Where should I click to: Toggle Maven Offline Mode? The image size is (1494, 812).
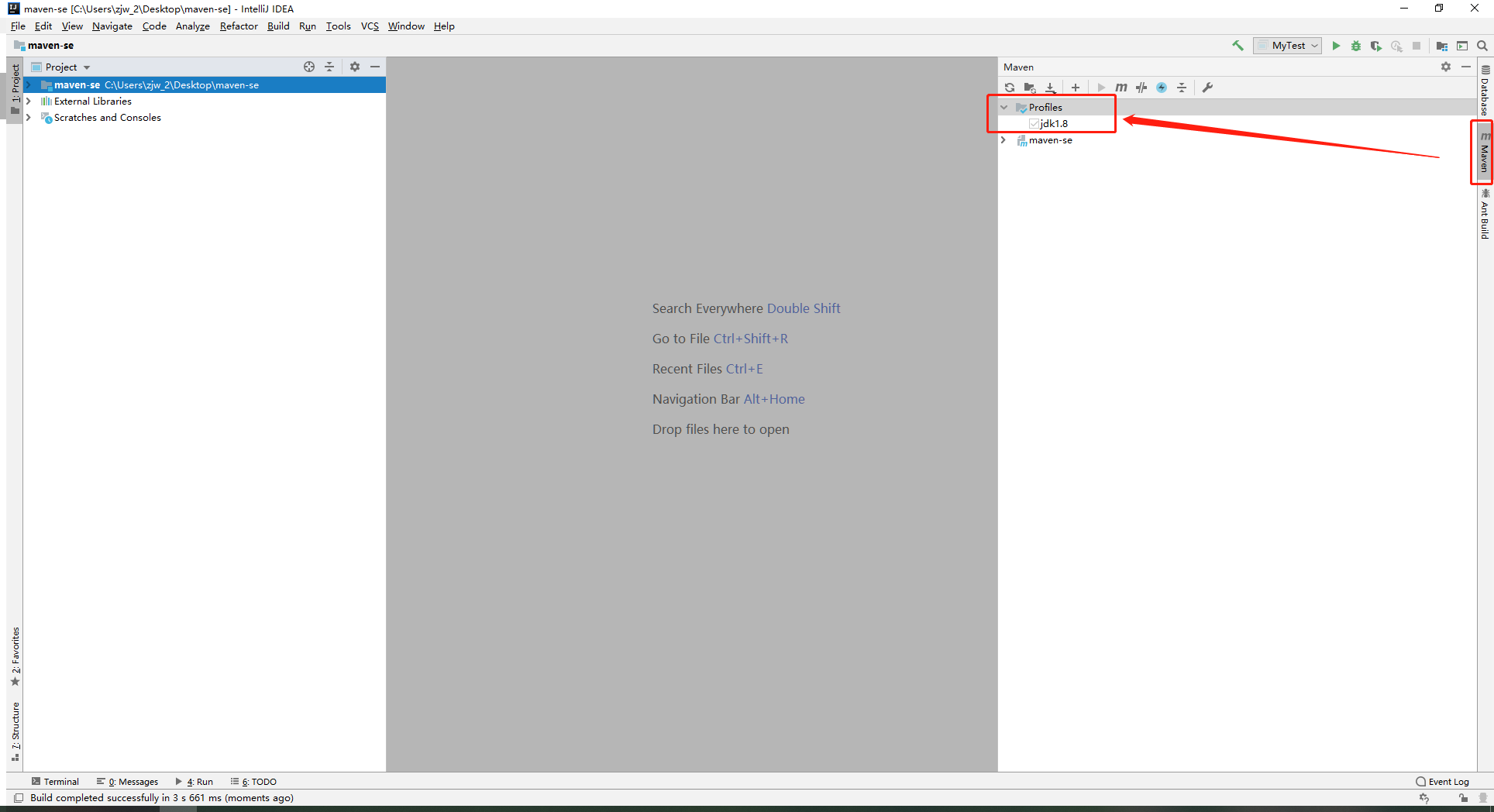point(1141,88)
